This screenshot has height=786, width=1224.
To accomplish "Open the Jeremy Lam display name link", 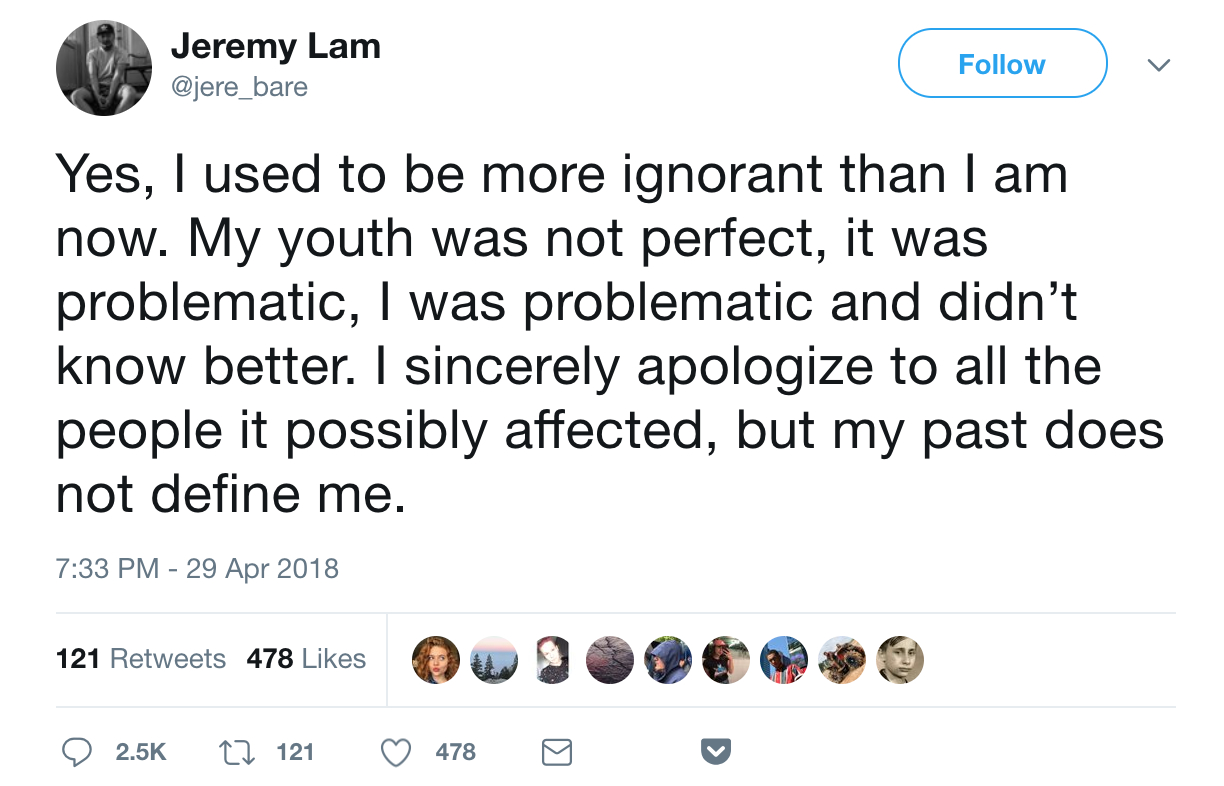I will (x=276, y=46).
